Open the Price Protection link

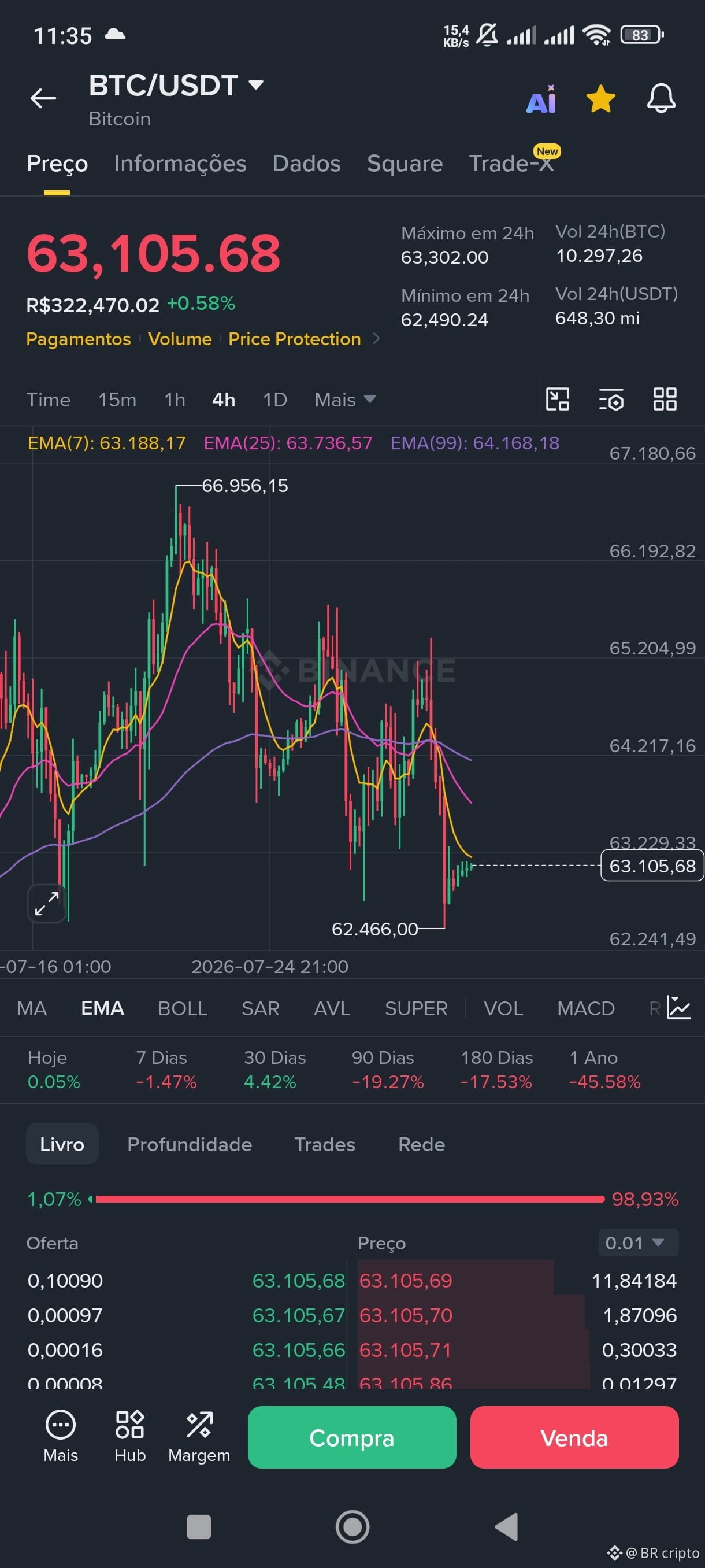click(294, 339)
